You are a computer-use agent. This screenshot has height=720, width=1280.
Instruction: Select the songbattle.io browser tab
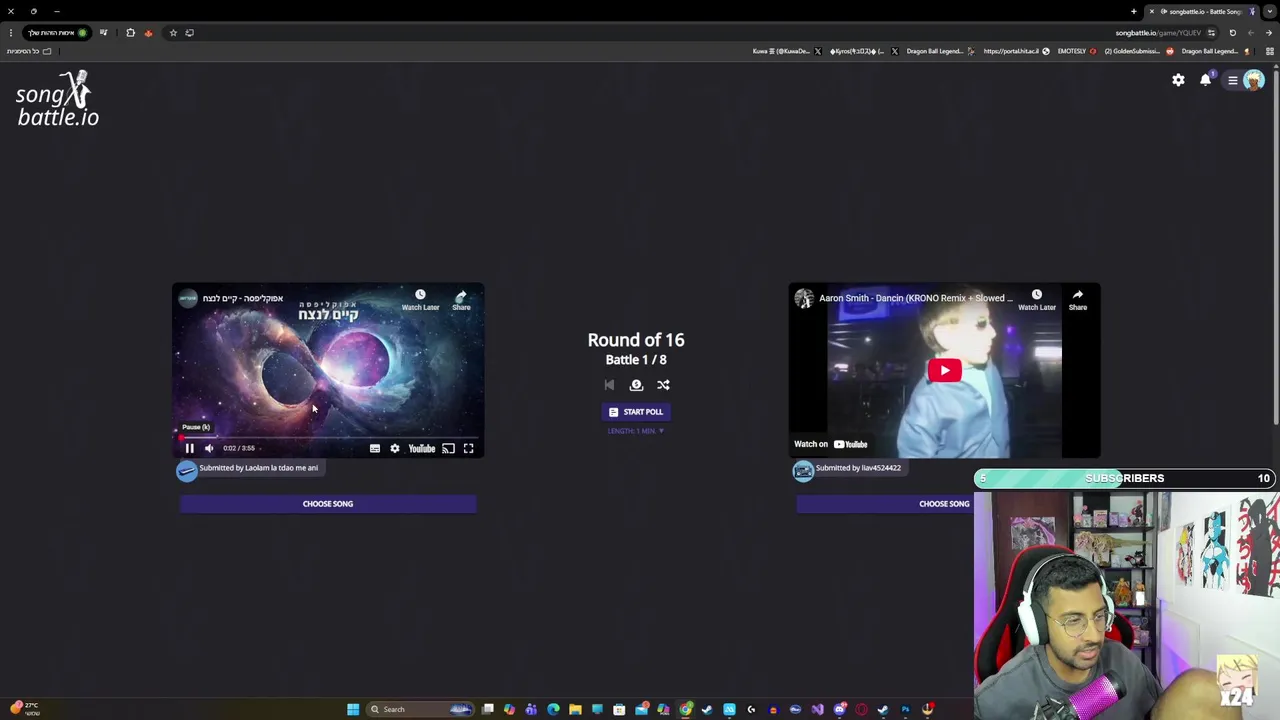[1202, 11]
